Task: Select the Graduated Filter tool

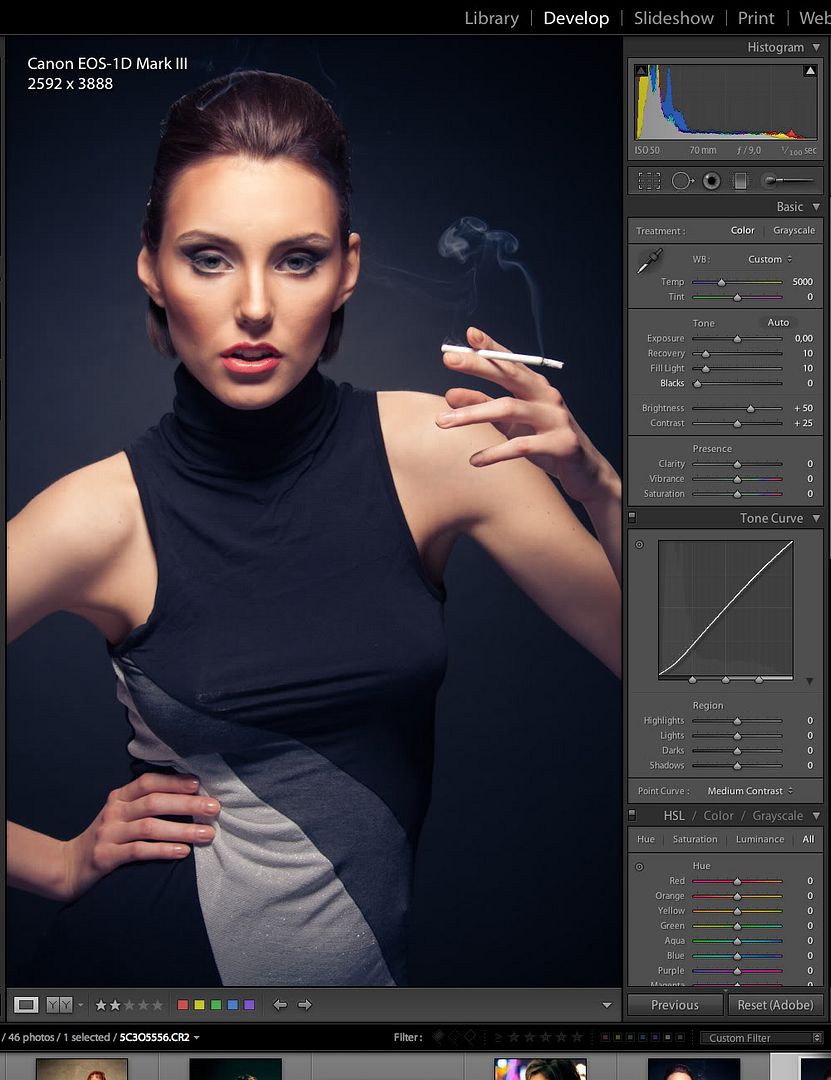Action: 740,181
